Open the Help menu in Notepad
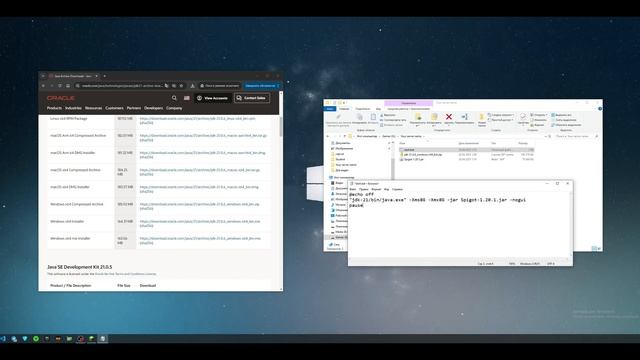 [x=397, y=189]
